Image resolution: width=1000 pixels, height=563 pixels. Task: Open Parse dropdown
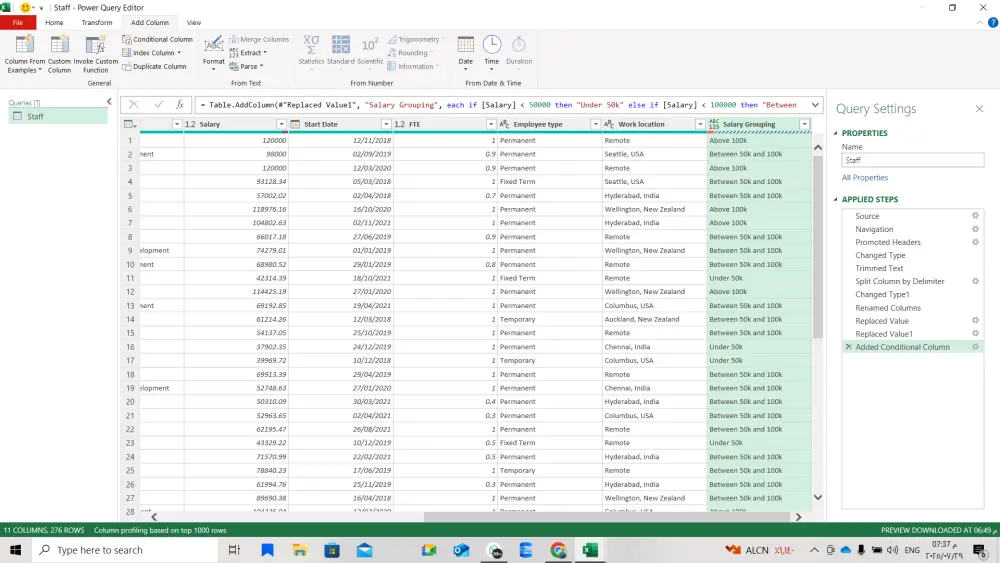[246, 66]
